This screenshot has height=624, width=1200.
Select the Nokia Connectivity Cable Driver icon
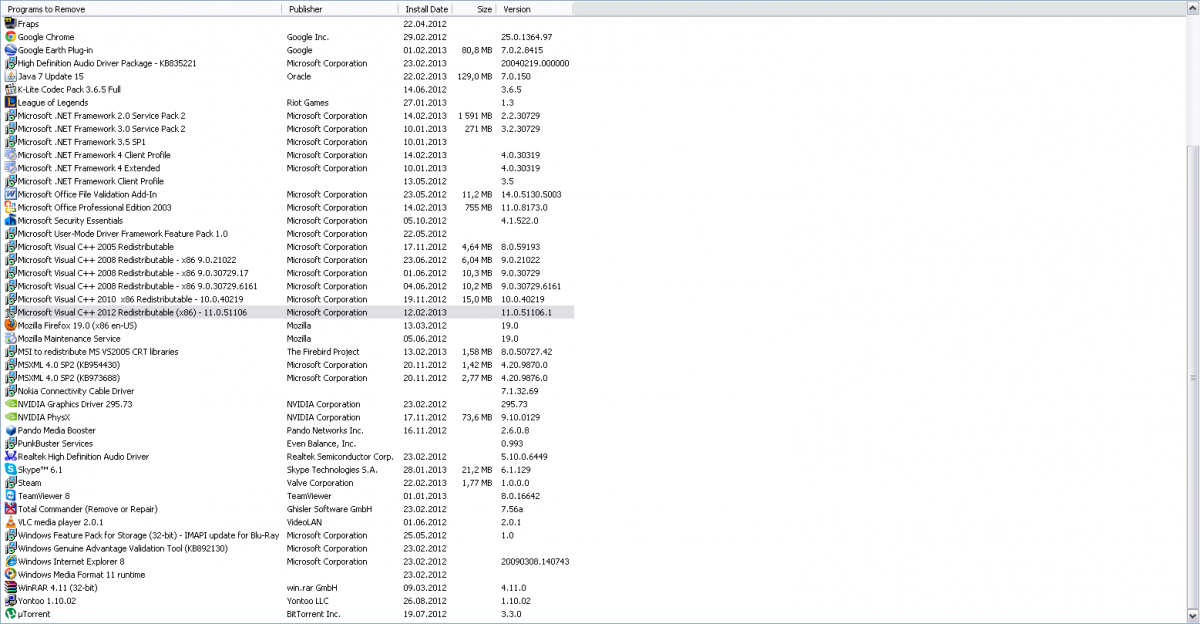click(x=10, y=391)
